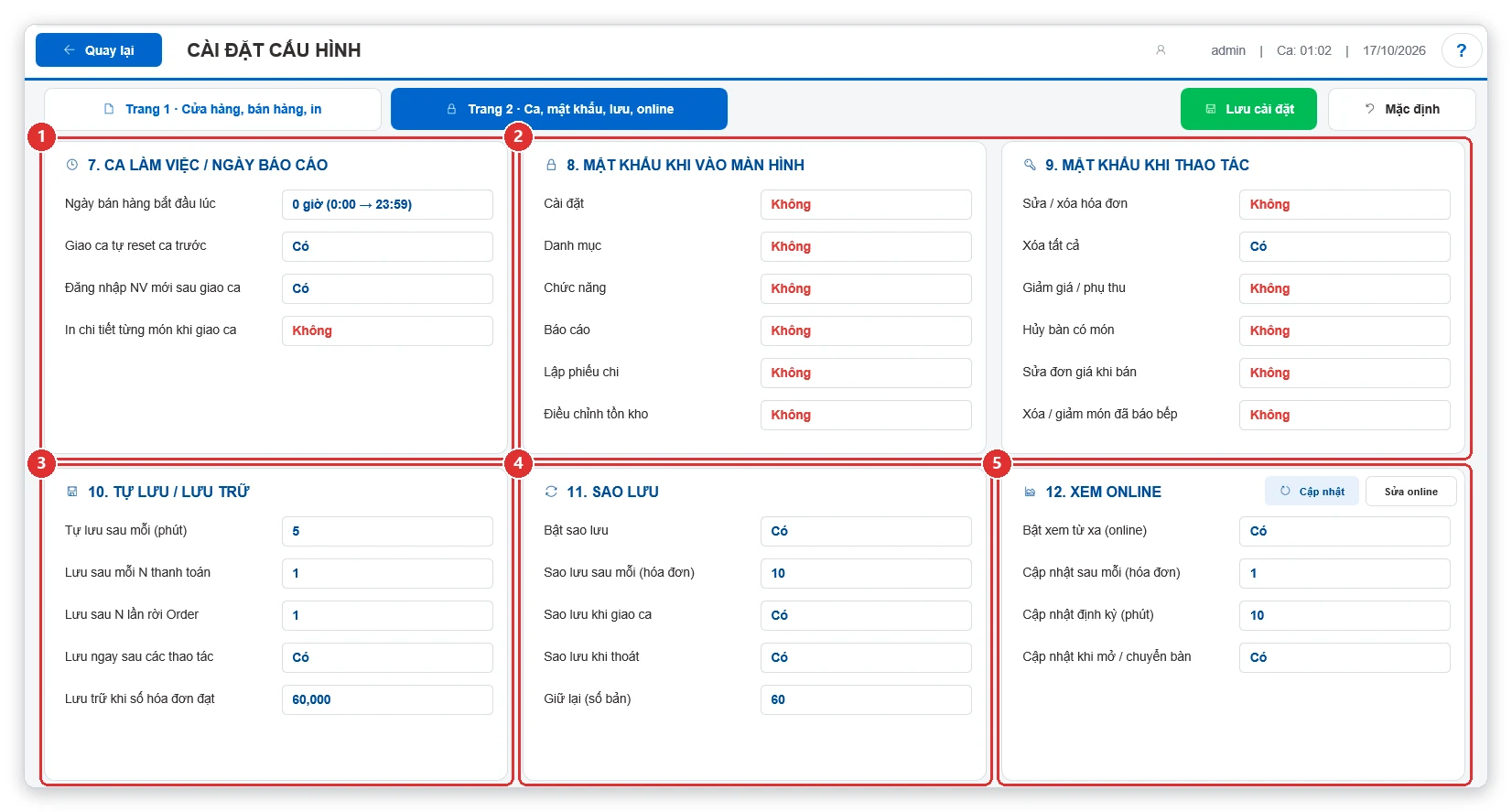Click the admin user profile icon
This screenshot has width=1512, height=812.
(x=1161, y=50)
